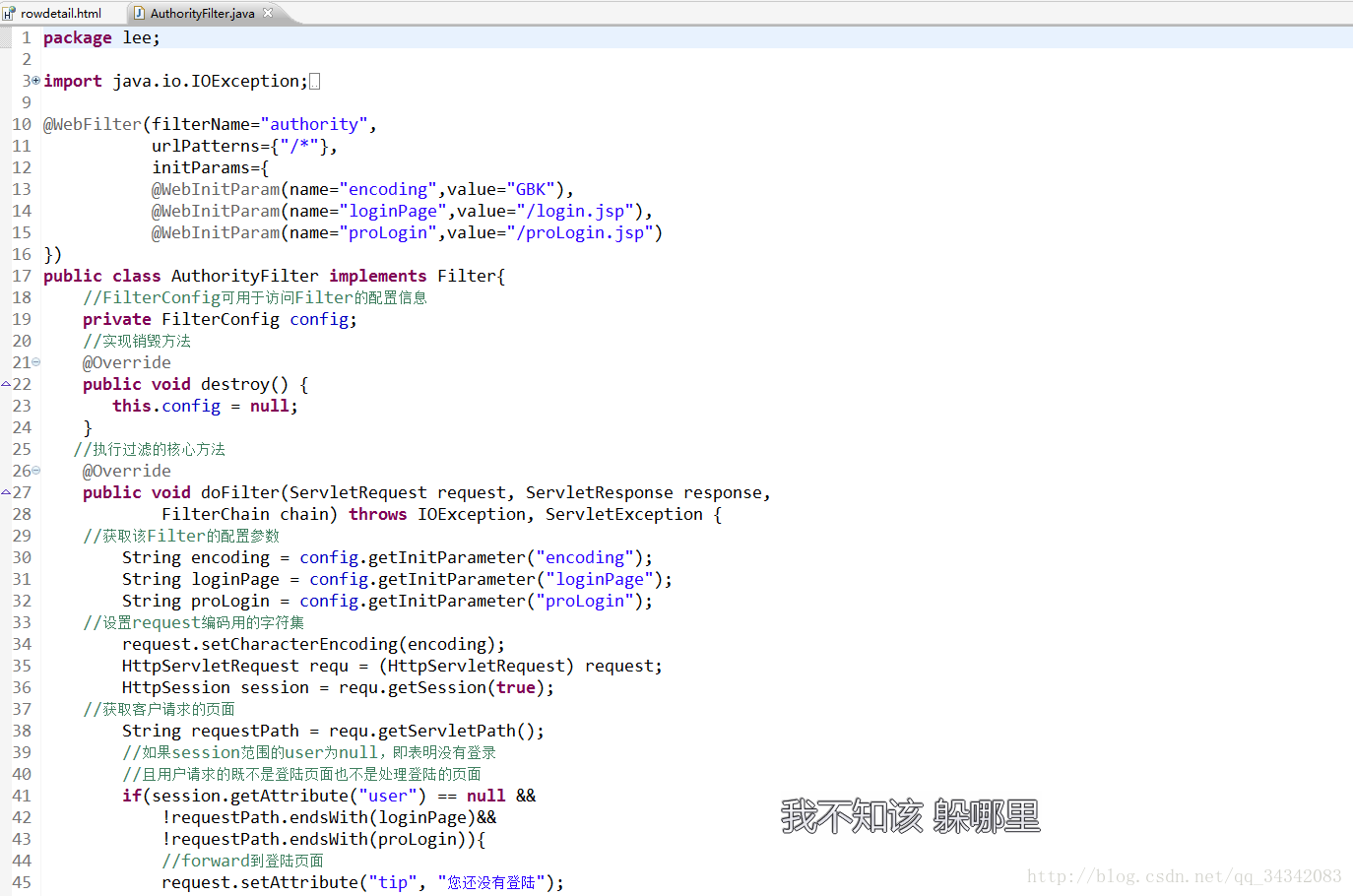This screenshot has height=896, width=1353.
Task: Select the AuthorityFilter.java editor tab
Action: click(203, 13)
